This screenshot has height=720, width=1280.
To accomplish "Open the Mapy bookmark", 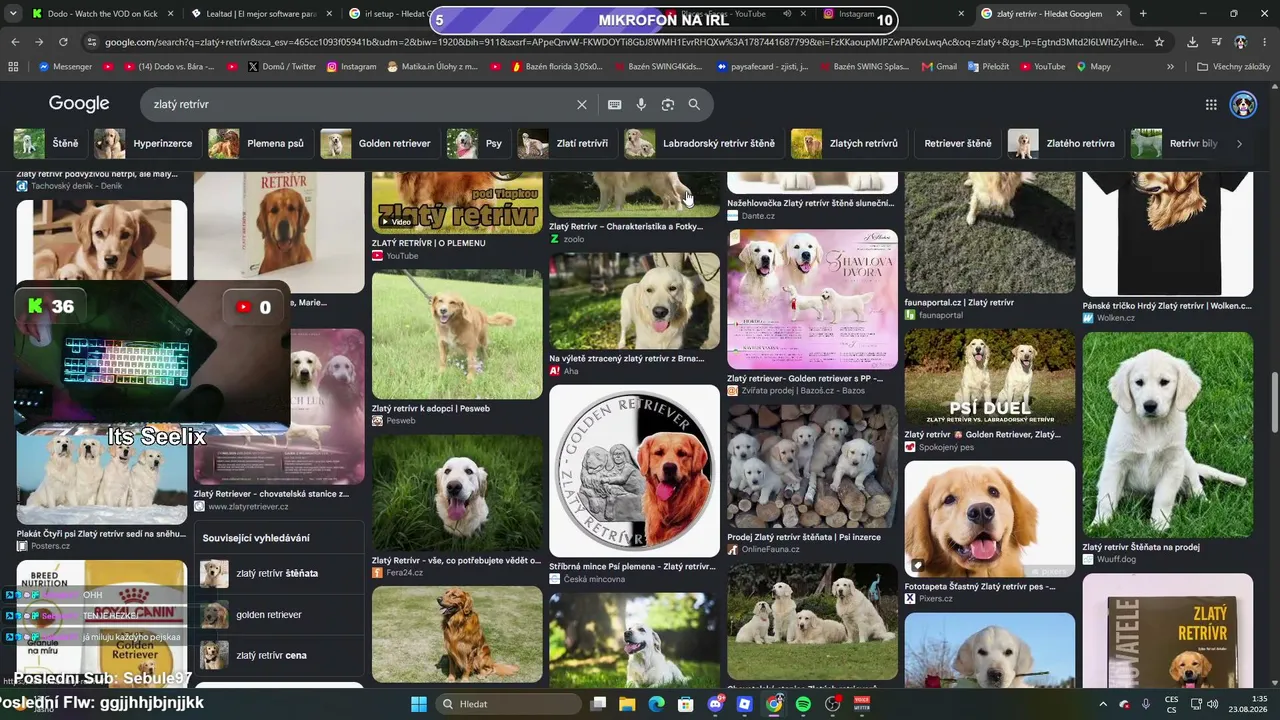I will [1093, 67].
